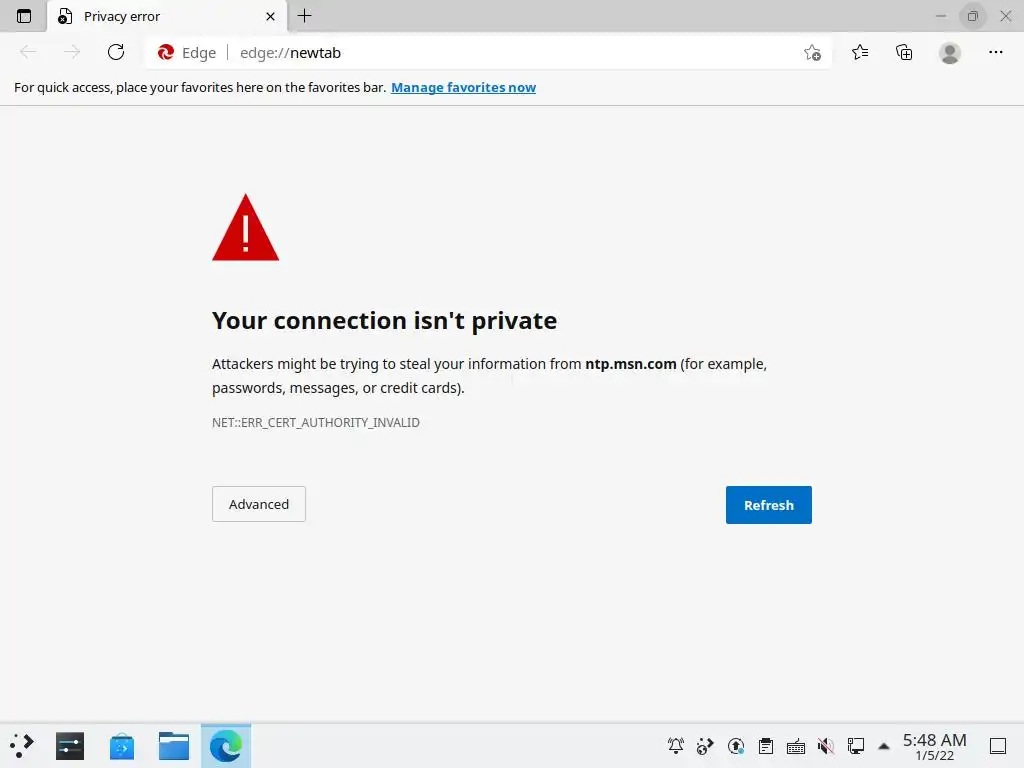
Task: Click network connection tray icon
Action: coord(856,746)
